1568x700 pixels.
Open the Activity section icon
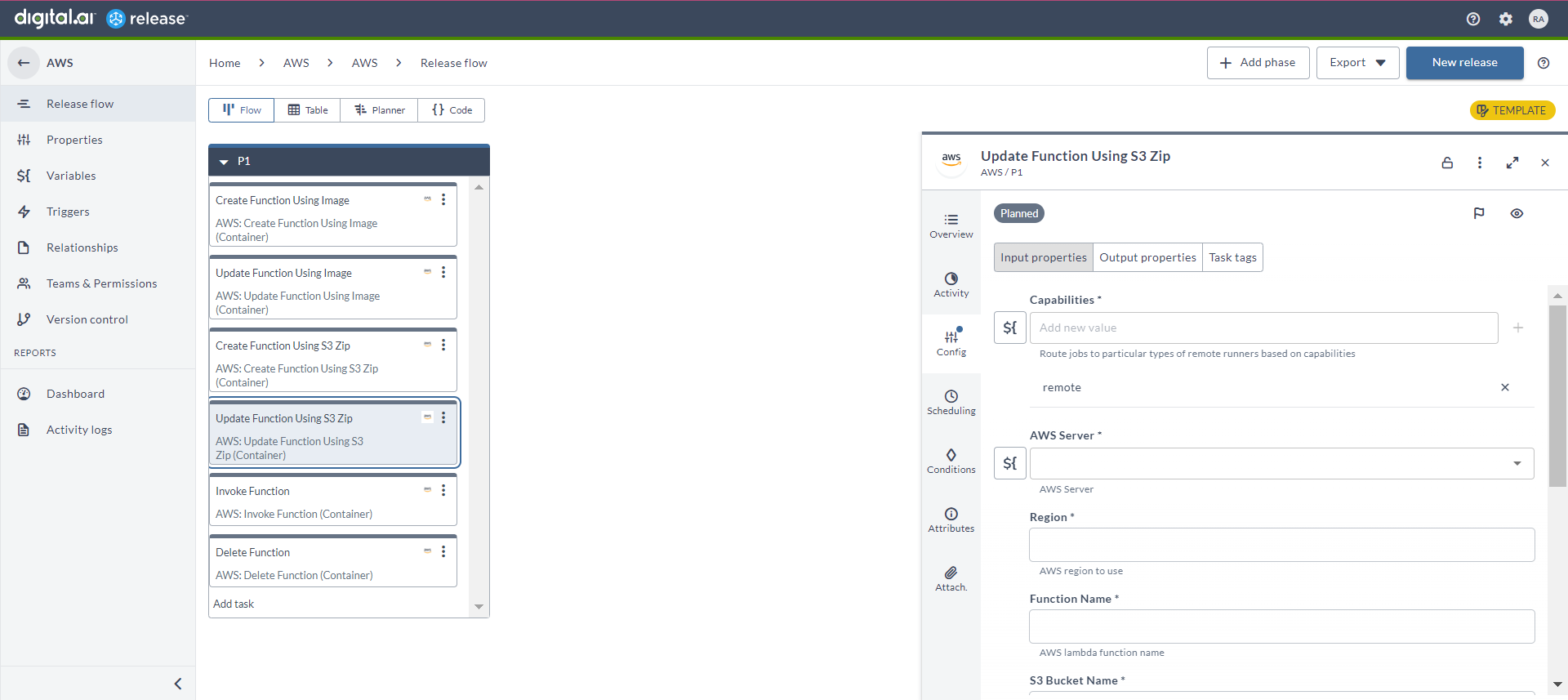pyautogui.click(x=951, y=285)
